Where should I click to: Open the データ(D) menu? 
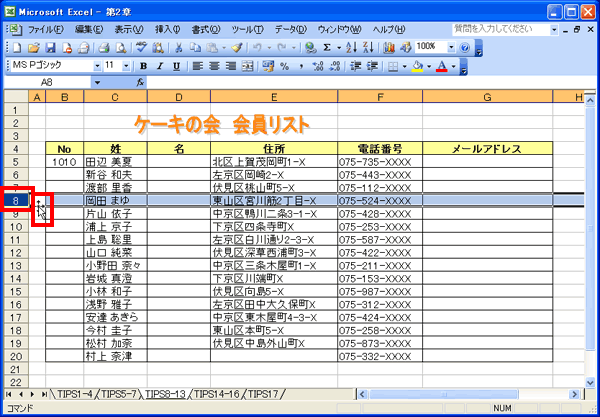point(290,29)
